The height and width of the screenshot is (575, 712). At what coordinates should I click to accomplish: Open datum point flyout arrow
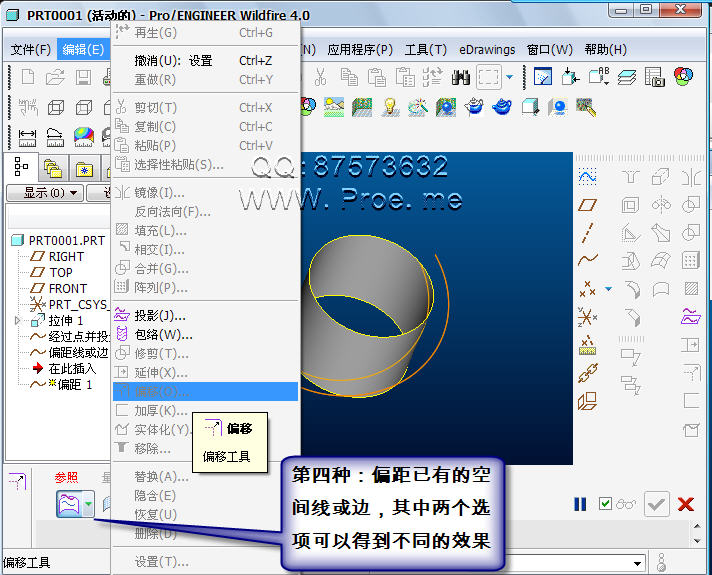point(608,288)
